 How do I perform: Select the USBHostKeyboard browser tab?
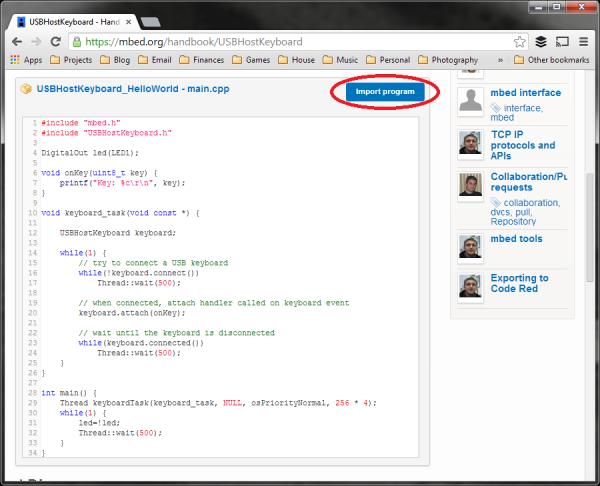point(73,22)
